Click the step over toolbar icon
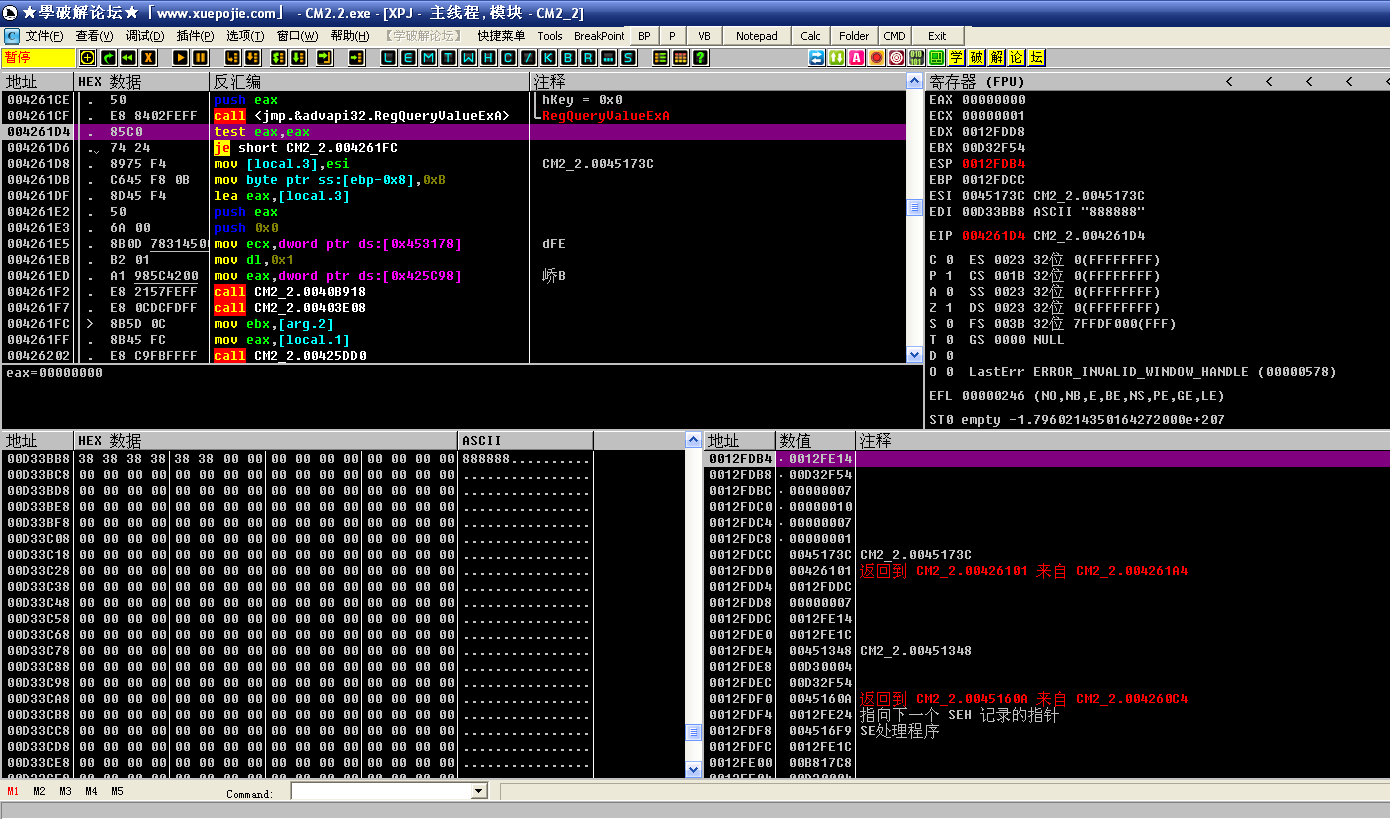This screenshot has height=819, width=1390. point(252,58)
